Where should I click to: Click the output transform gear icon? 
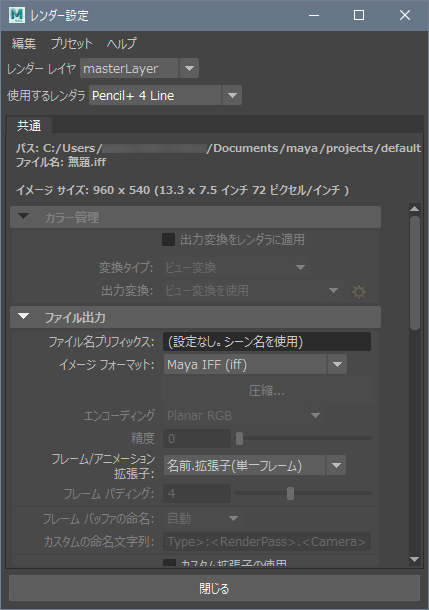point(359,292)
